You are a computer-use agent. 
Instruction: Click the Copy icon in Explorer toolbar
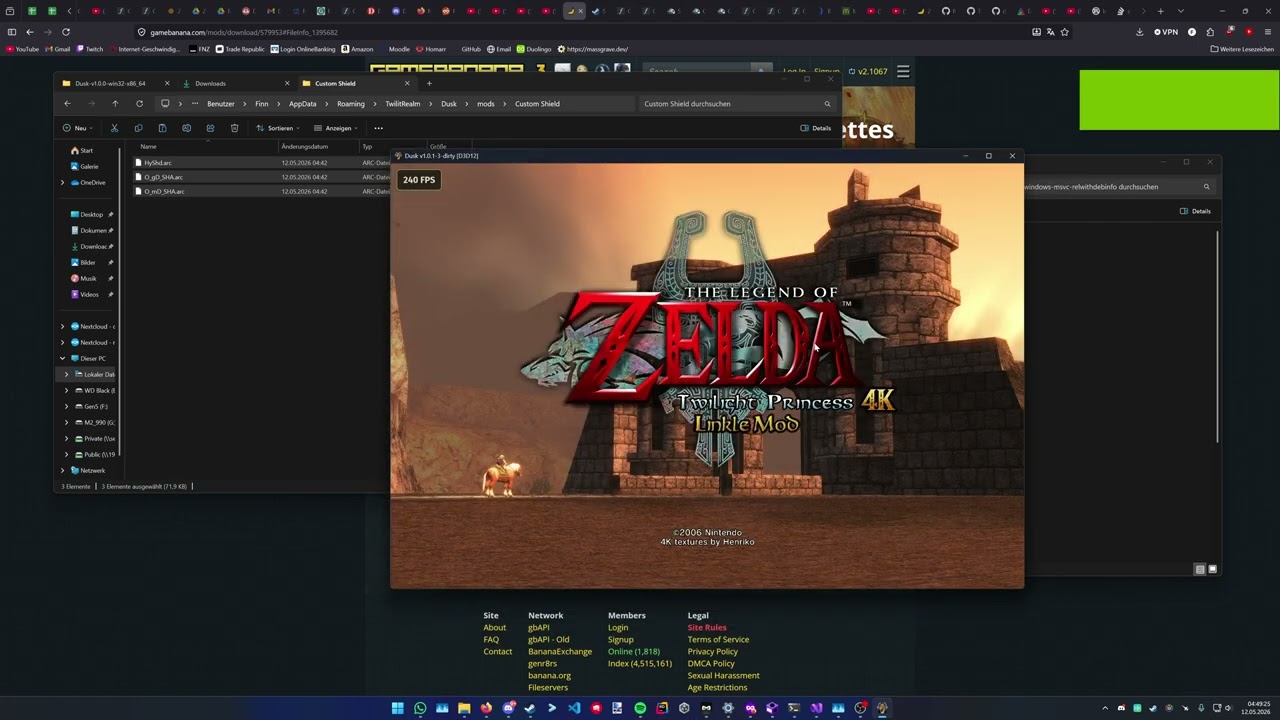pyautogui.click(x=138, y=128)
